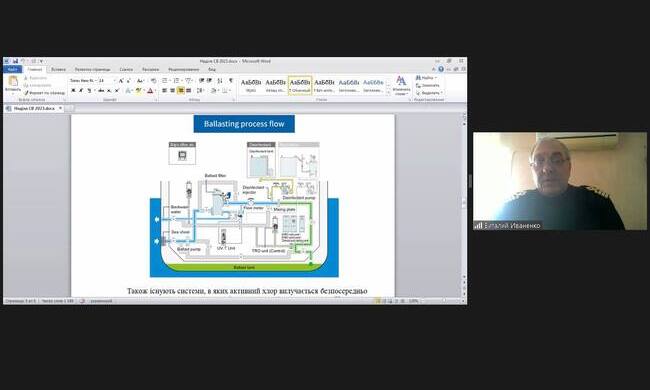Image resolution: width=650 pixels, height=390 pixels.
Task: Apply the yellow text highlight color
Action: click(x=138, y=90)
